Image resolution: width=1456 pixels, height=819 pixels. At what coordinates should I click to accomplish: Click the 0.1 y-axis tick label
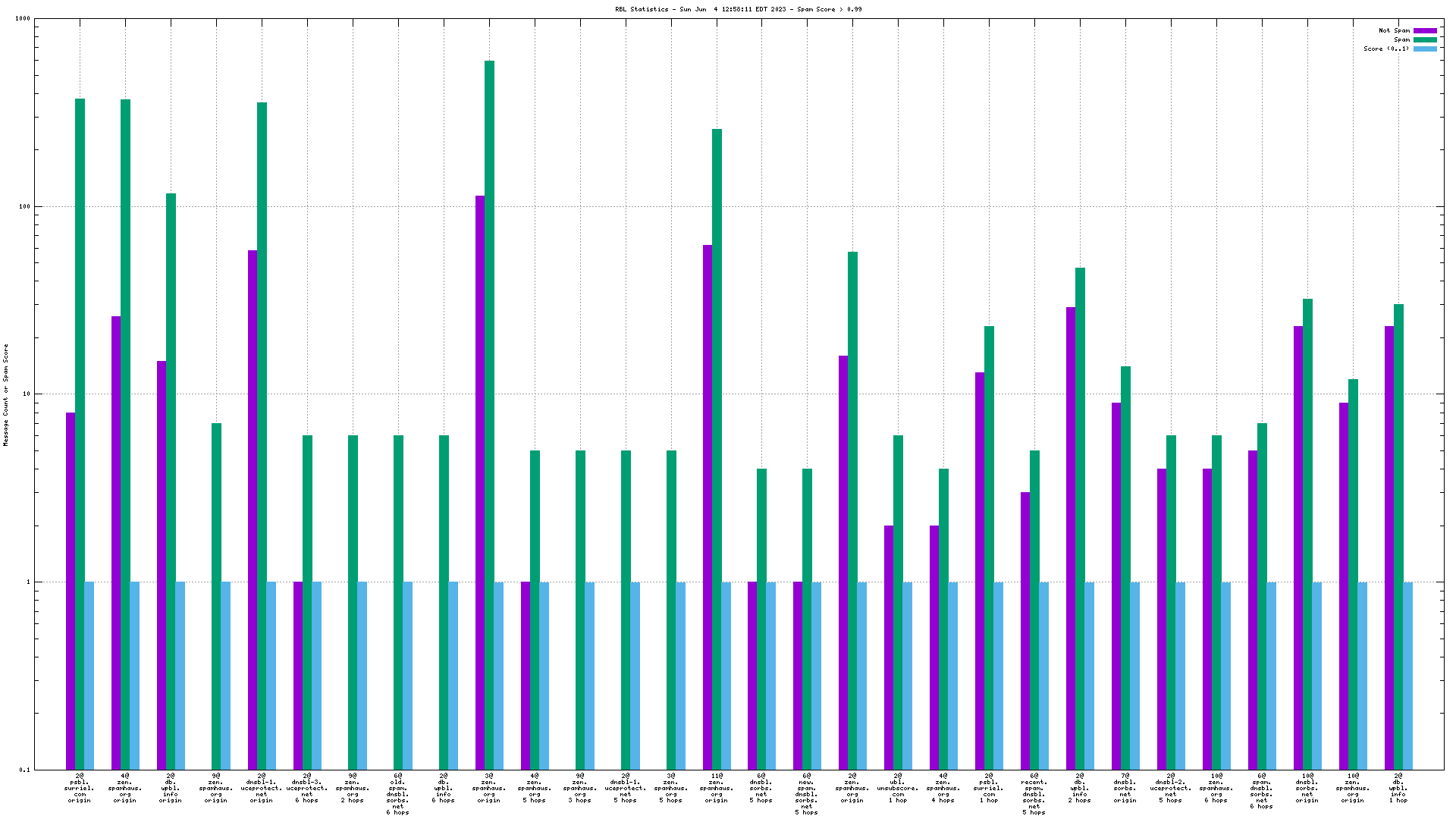point(24,770)
